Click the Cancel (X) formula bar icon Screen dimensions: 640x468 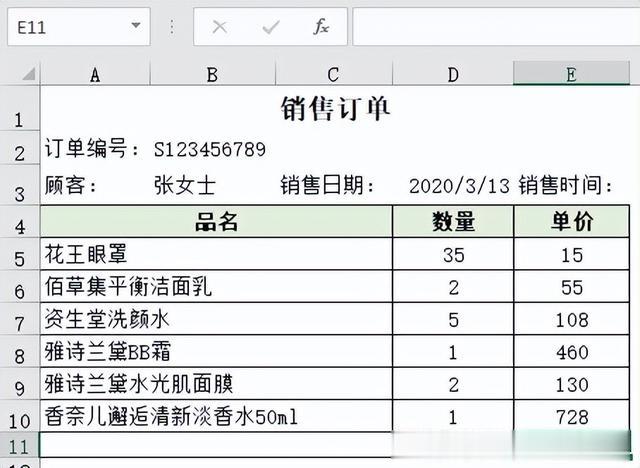coord(220,27)
